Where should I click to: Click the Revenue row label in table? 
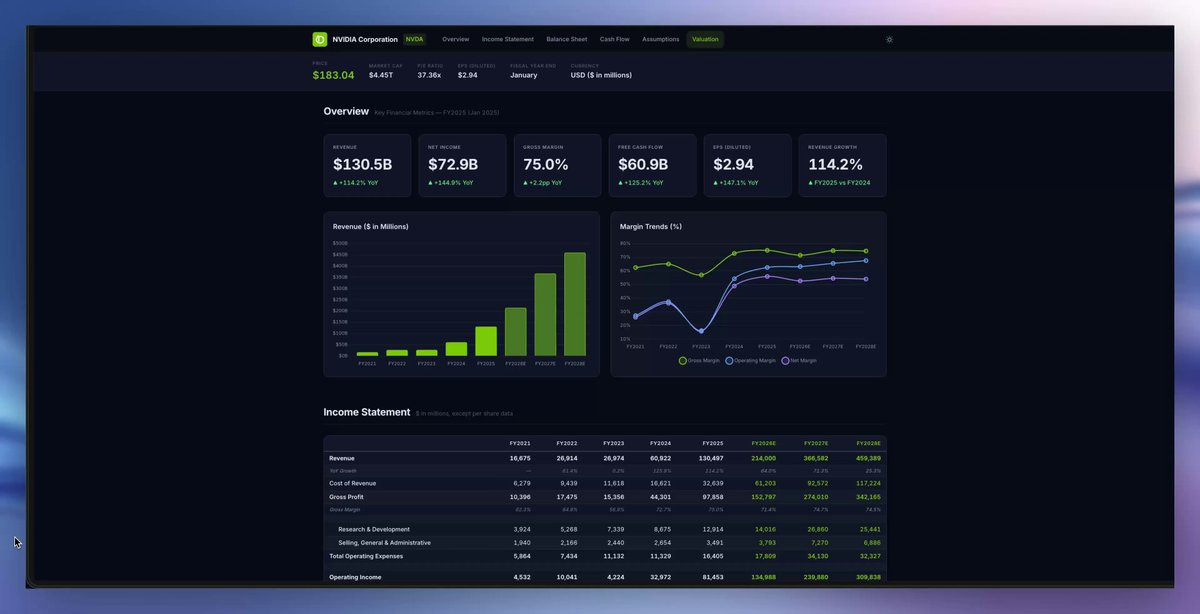tap(342, 458)
